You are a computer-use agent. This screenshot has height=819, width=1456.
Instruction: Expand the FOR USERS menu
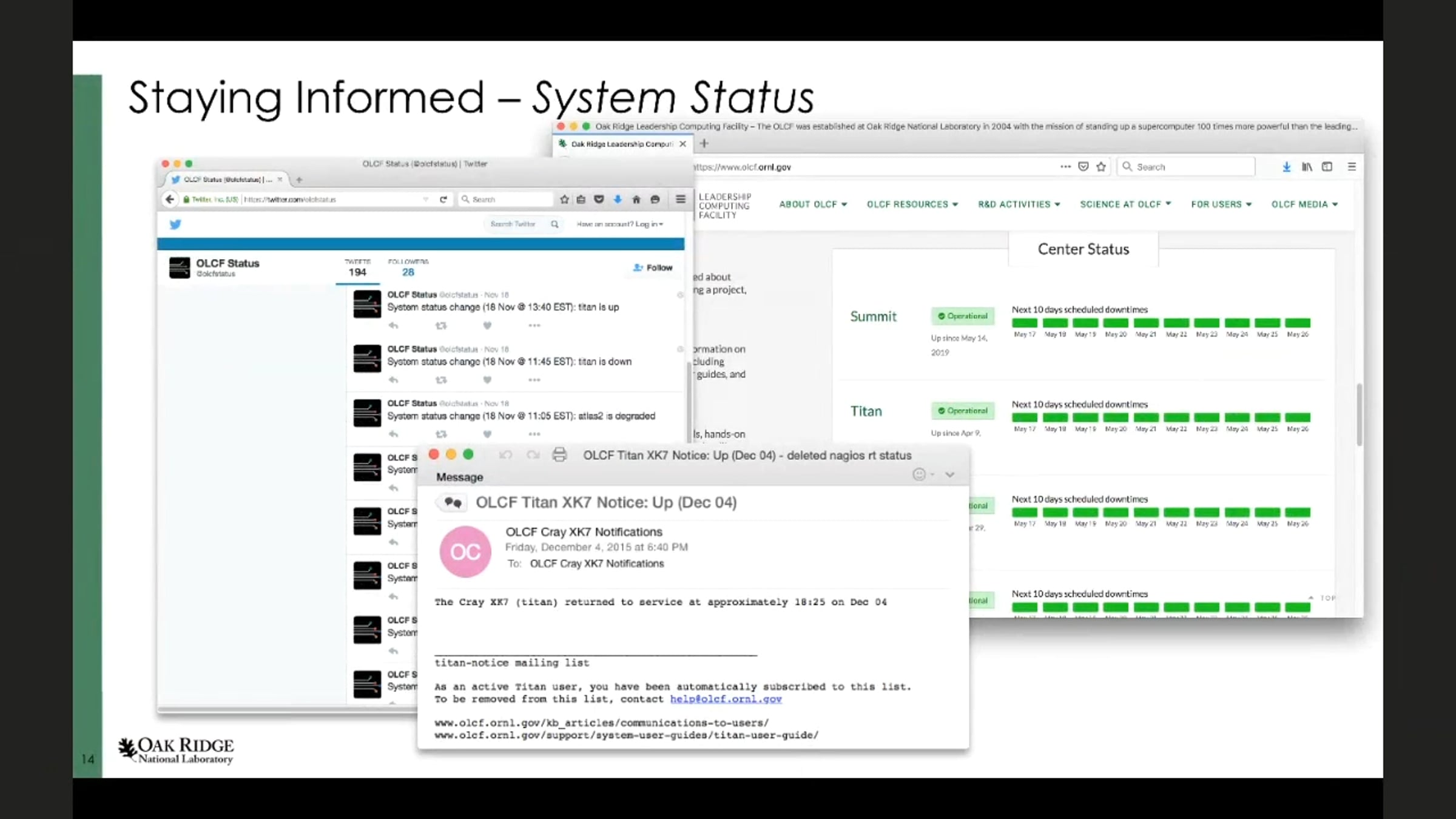tap(1221, 204)
